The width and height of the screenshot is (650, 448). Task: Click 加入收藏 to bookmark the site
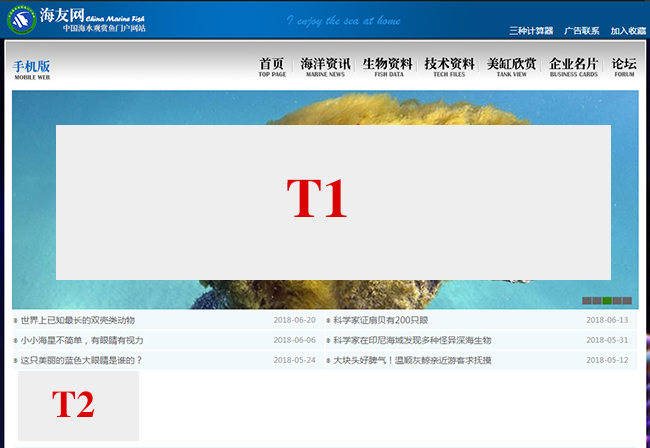[628, 31]
